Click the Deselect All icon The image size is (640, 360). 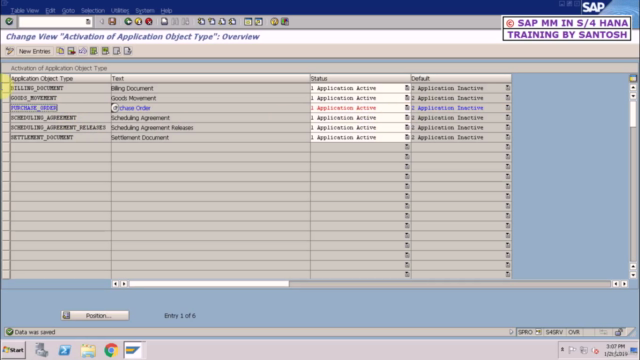click(x=116, y=51)
